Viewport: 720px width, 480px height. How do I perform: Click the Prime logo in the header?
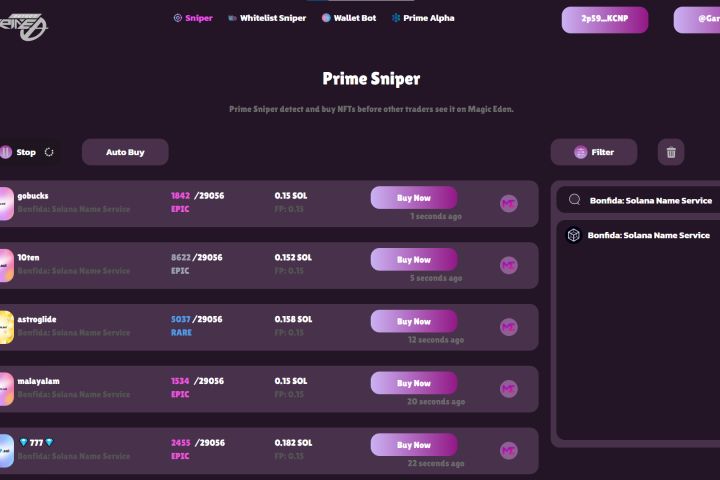pyautogui.click(x=22, y=21)
